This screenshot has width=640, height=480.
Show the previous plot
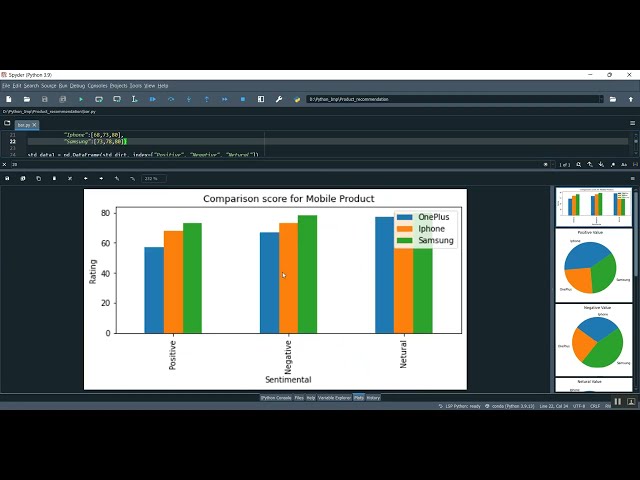point(85,178)
